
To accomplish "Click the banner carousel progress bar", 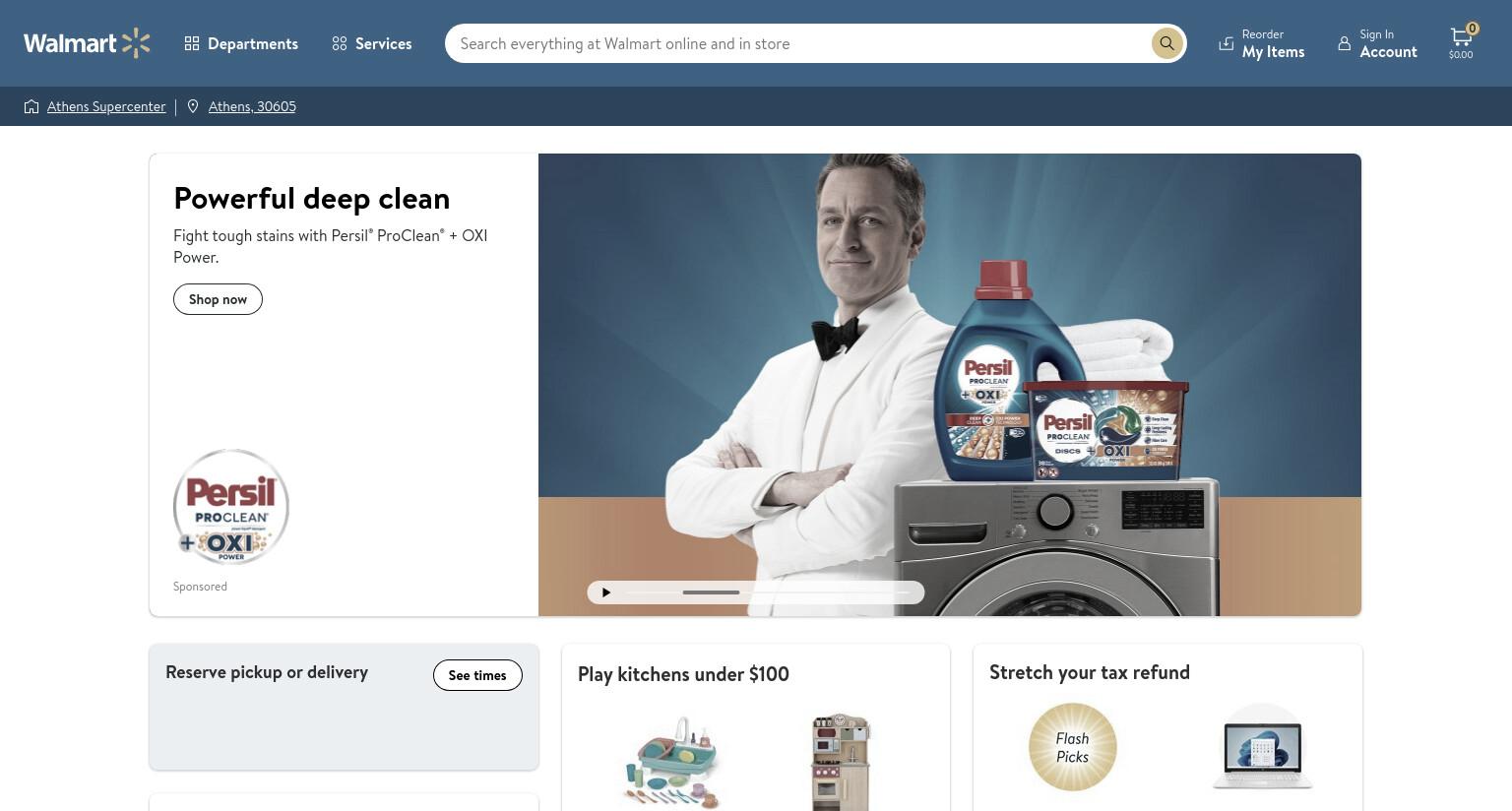I will tap(768, 593).
